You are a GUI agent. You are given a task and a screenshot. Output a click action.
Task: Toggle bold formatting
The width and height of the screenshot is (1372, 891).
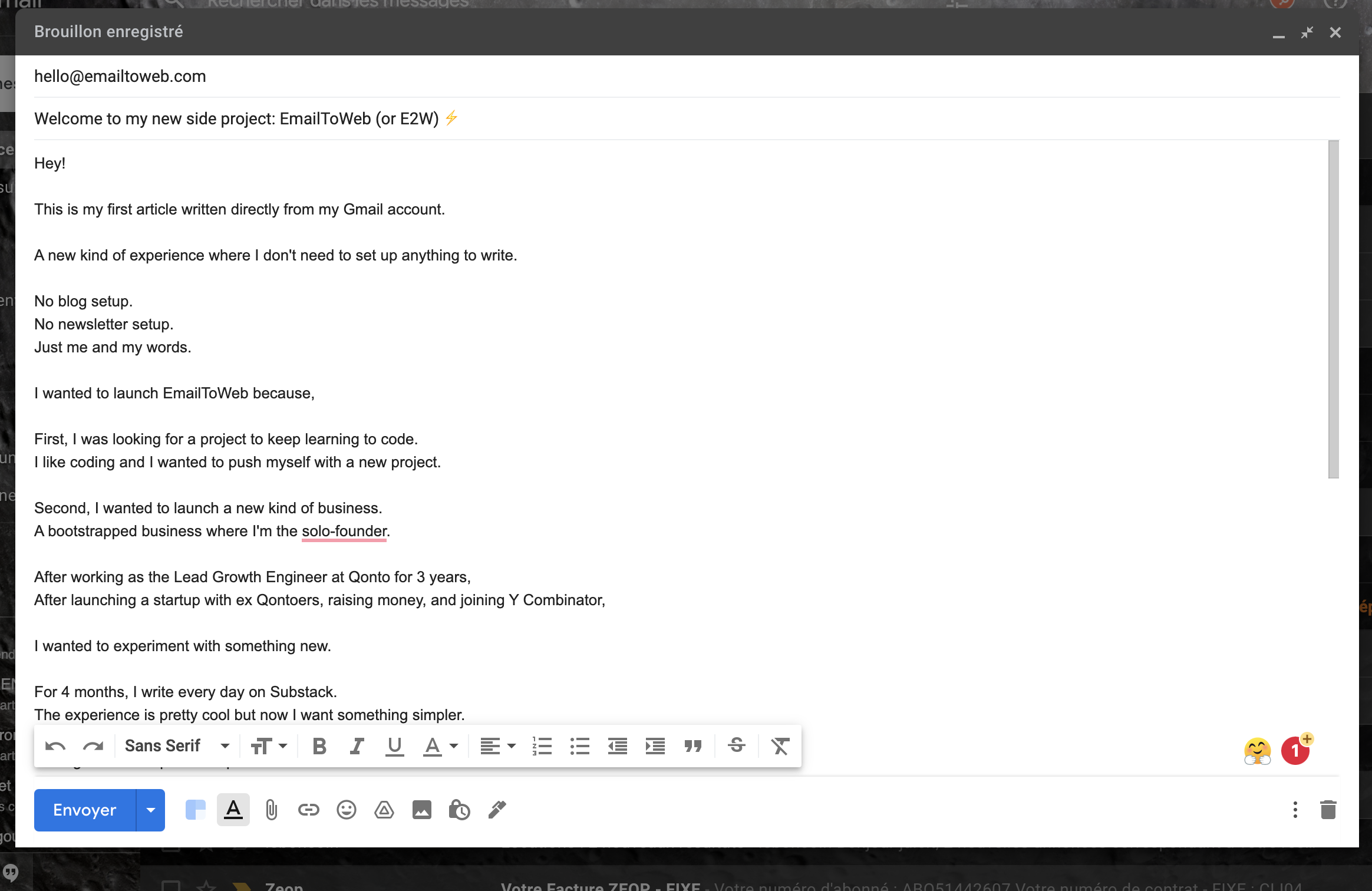point(319,746)
